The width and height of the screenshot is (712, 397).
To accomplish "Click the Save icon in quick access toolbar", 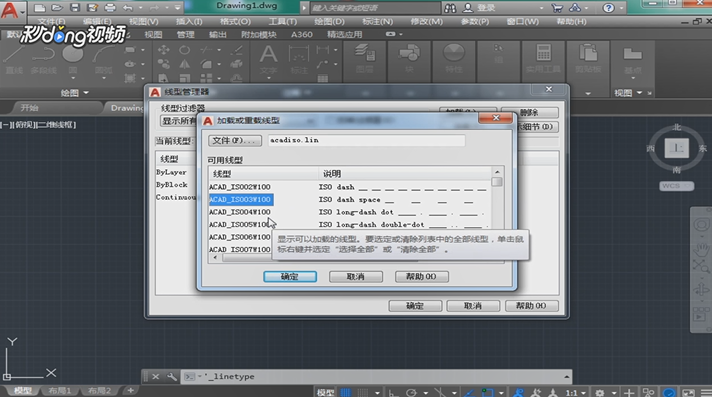I will click(75, 8).
